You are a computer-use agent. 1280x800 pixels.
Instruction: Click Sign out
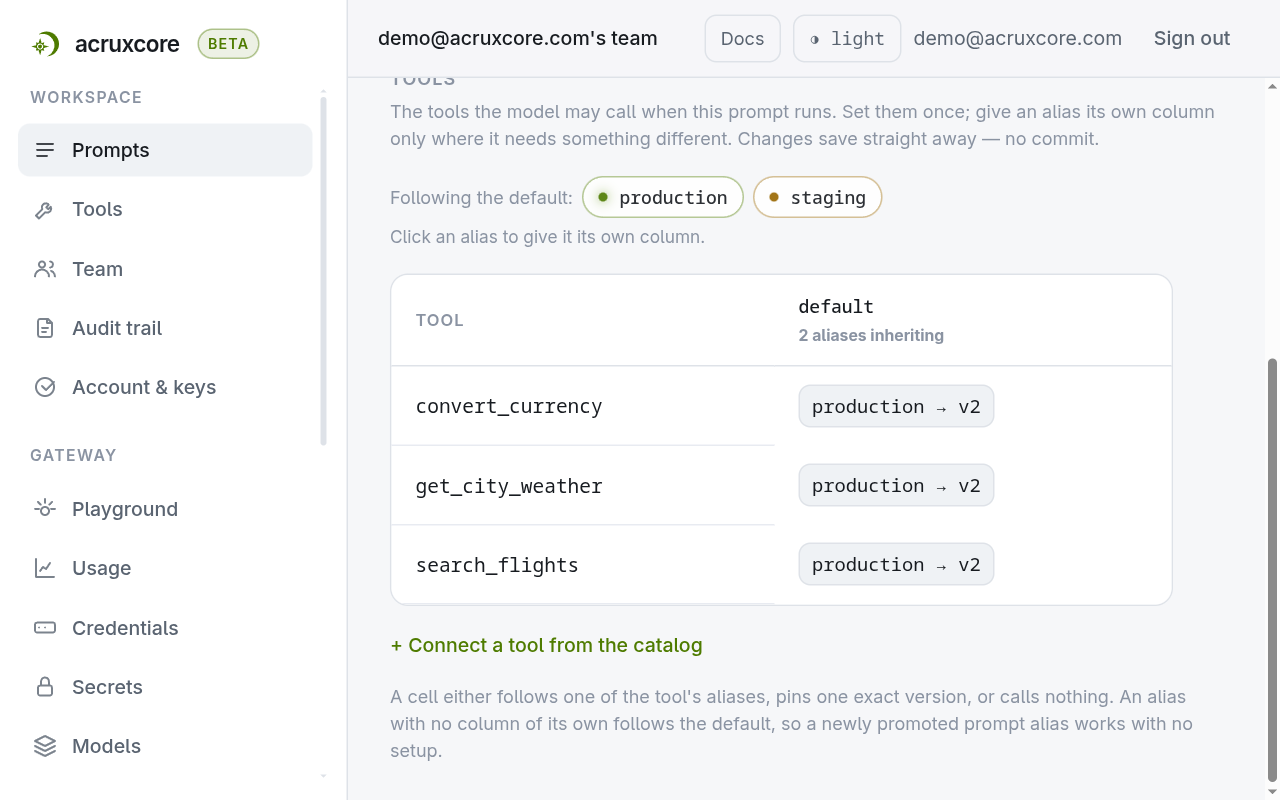pos(1192,39)
